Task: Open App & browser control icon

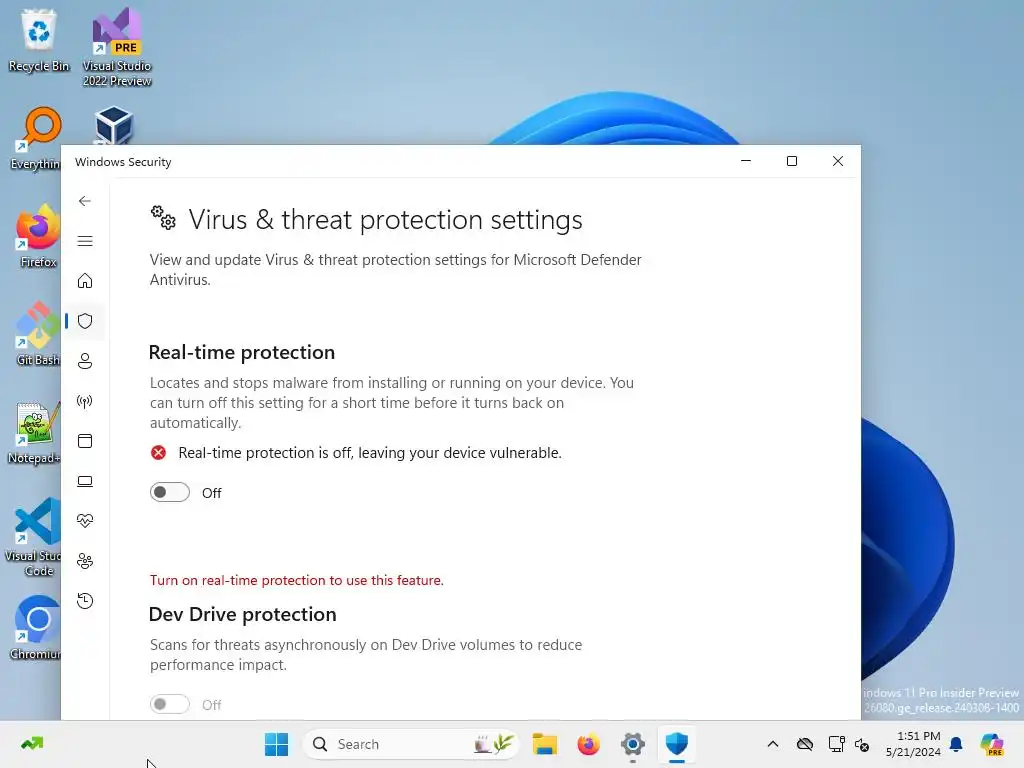Action: click(85, 441)
